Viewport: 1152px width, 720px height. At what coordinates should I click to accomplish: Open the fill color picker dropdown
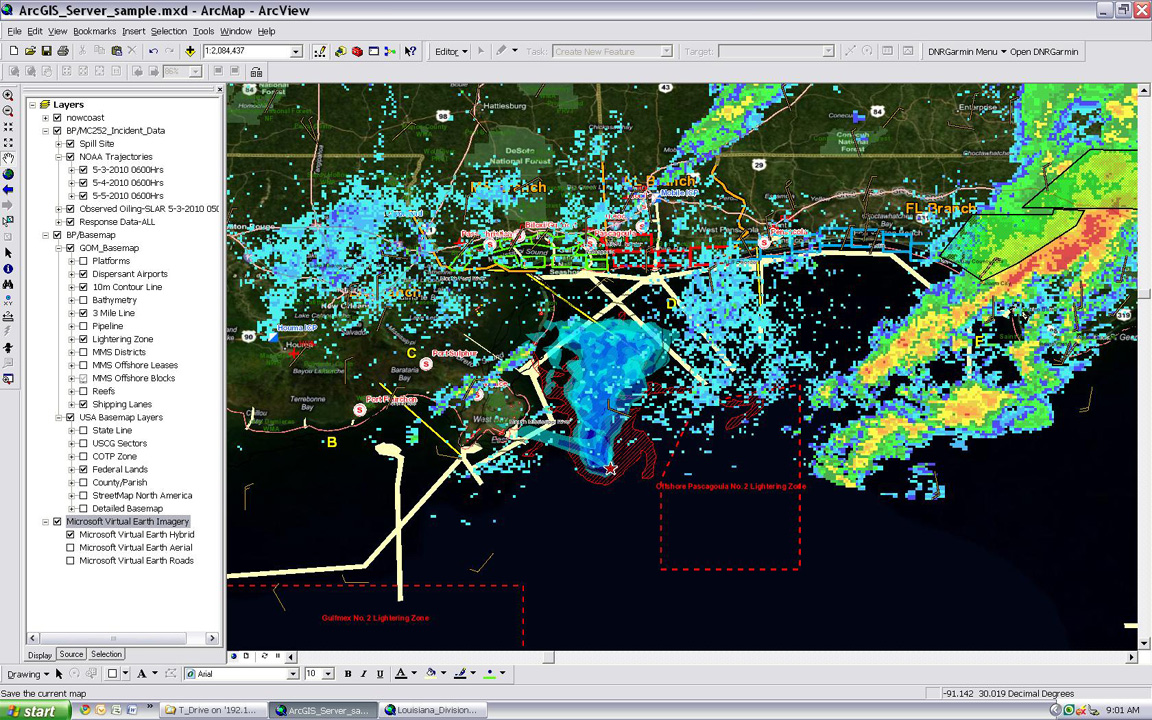point(445,674)
